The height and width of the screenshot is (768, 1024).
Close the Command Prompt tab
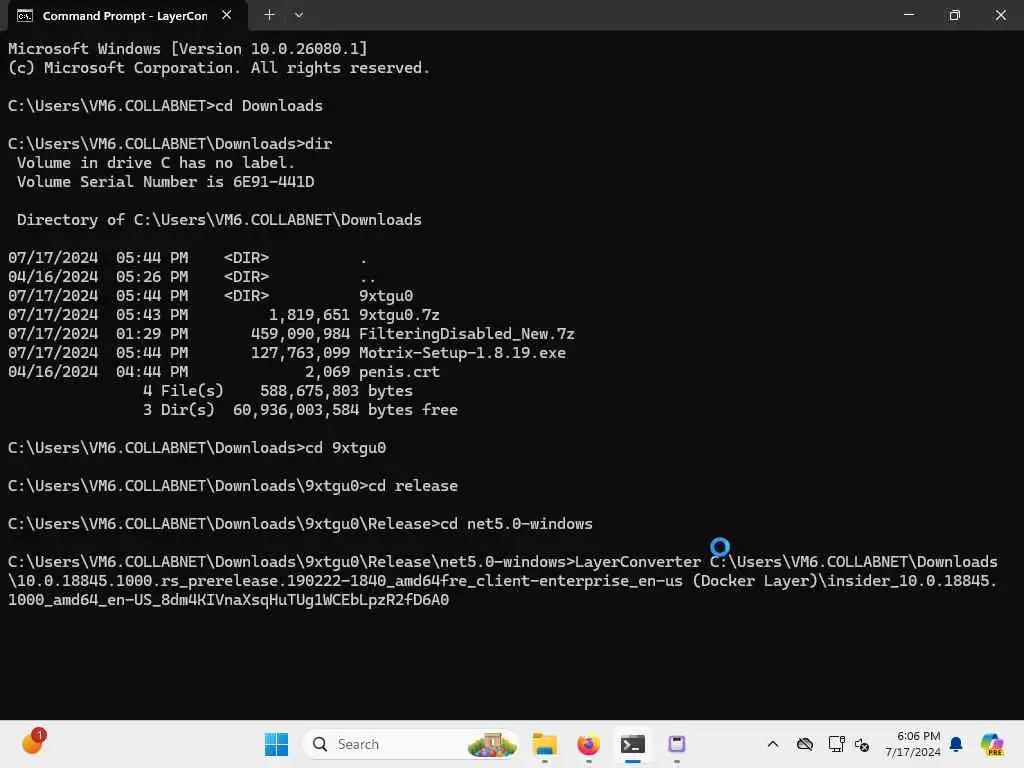coord(227,15)
